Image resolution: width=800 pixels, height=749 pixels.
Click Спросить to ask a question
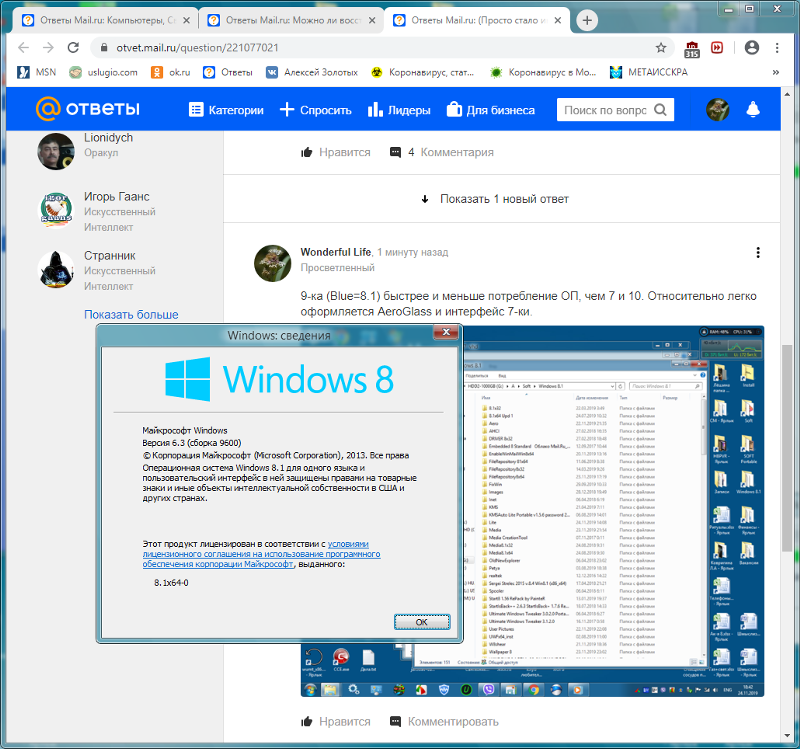(x=316, y=110)
